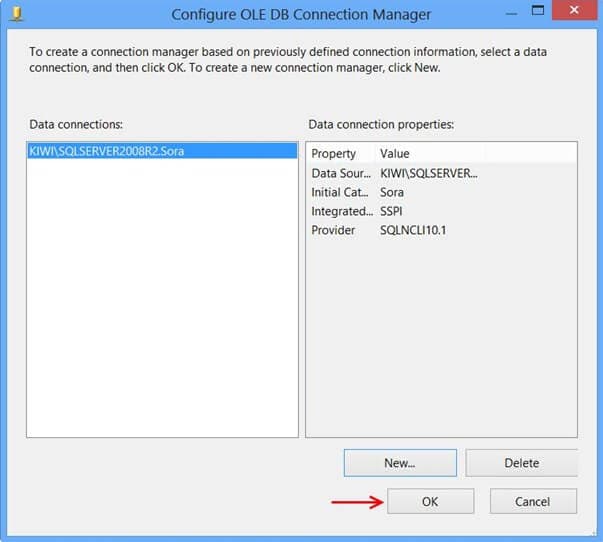This screenshot has height=542, width=603.
Task: Select the Initial Catalog property row
Action: (x=339, y=192)
